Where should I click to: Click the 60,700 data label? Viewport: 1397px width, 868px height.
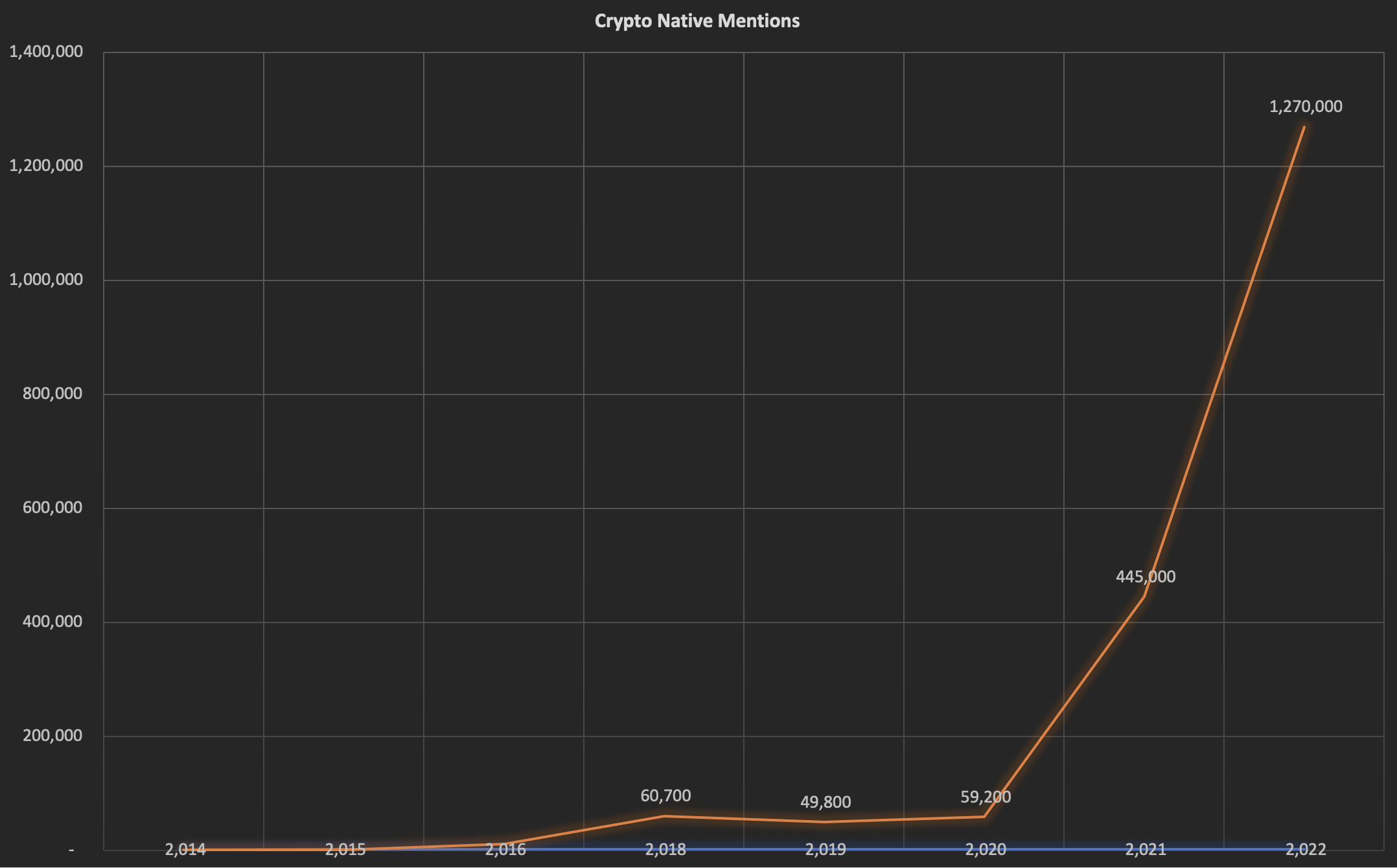pos(665,795)
